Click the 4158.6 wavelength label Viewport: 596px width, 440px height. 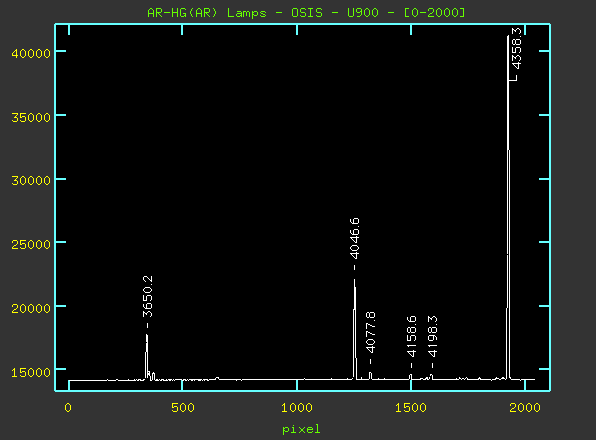click(x=411, y=336)
